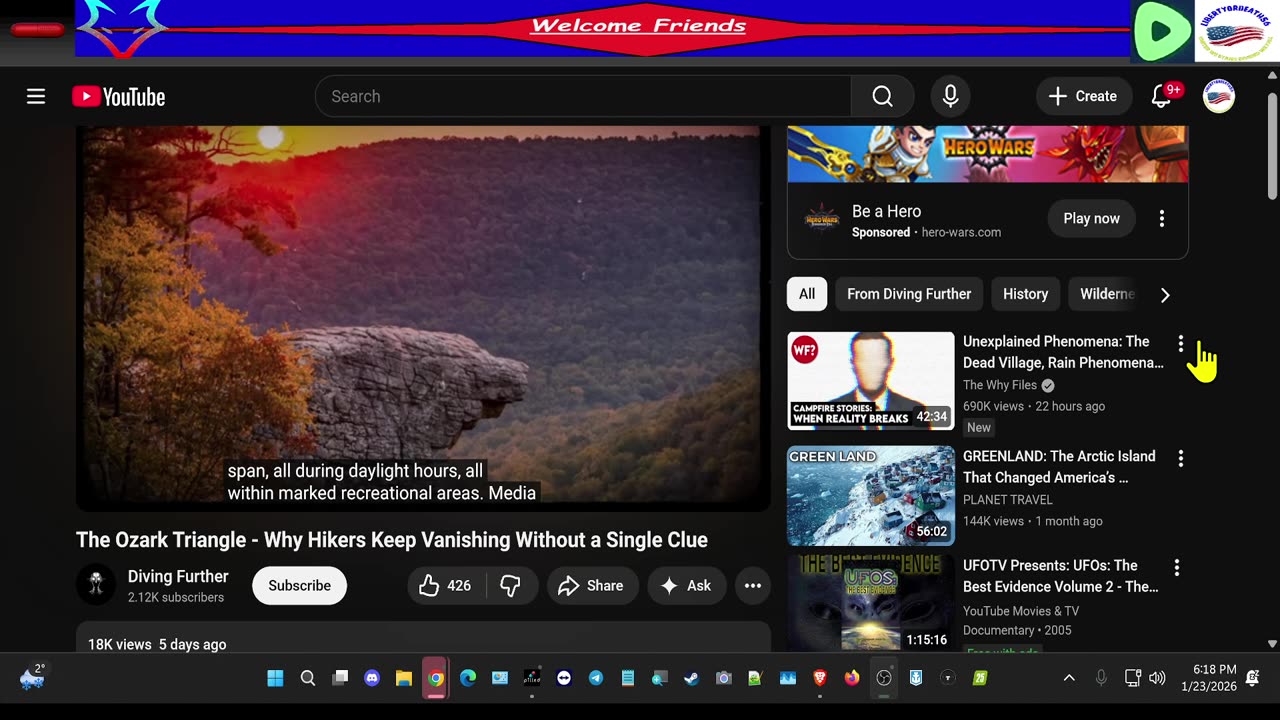This screenshot has height=720, width=1280.
Task: Open Telegram from the taskbar
Action: click(596, 678)
